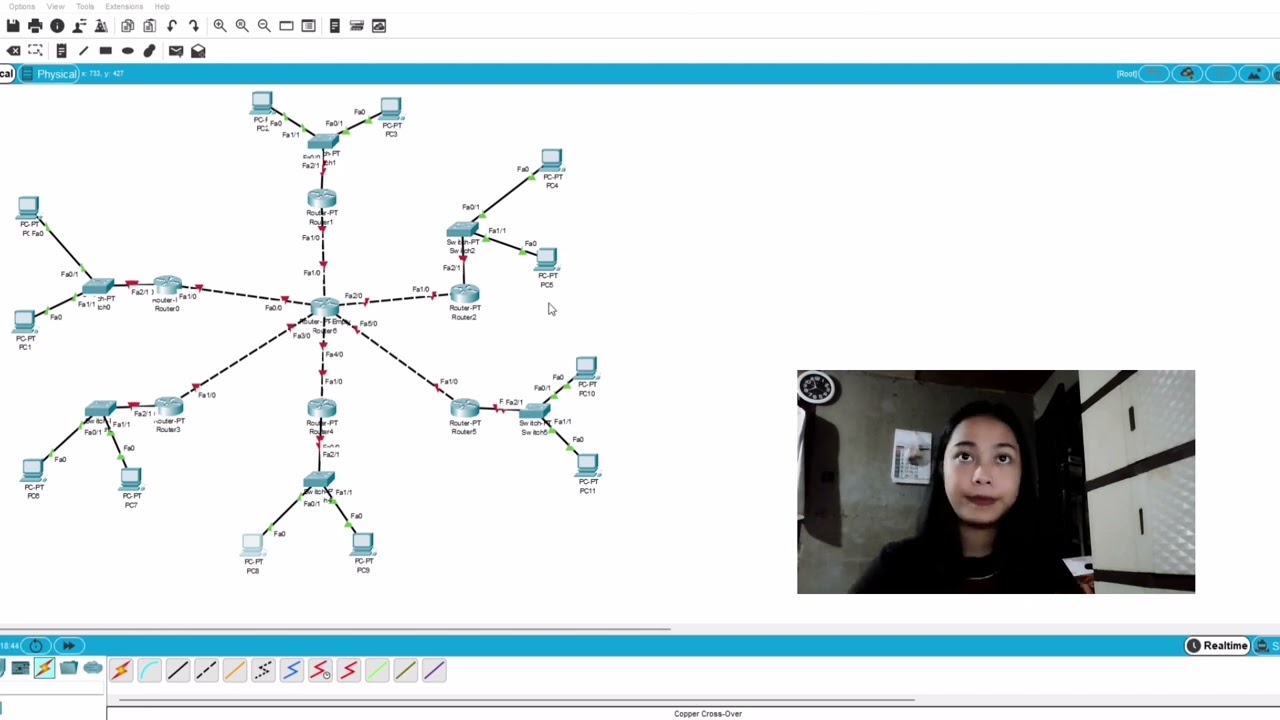Select the folder-shaped device category icon

tap(68, 668)
